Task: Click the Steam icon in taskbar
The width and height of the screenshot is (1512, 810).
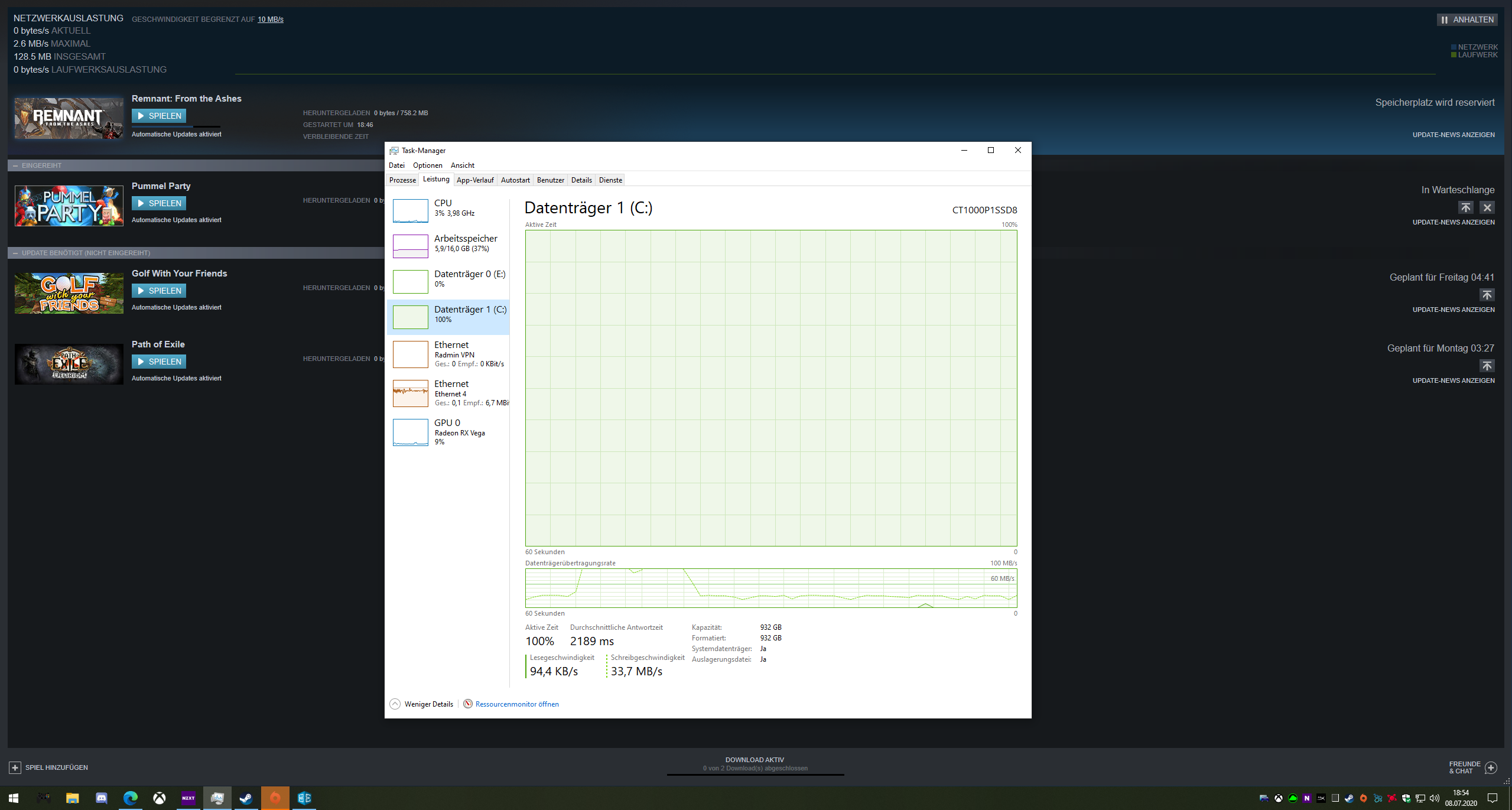Action: click(x=246, y=798)
